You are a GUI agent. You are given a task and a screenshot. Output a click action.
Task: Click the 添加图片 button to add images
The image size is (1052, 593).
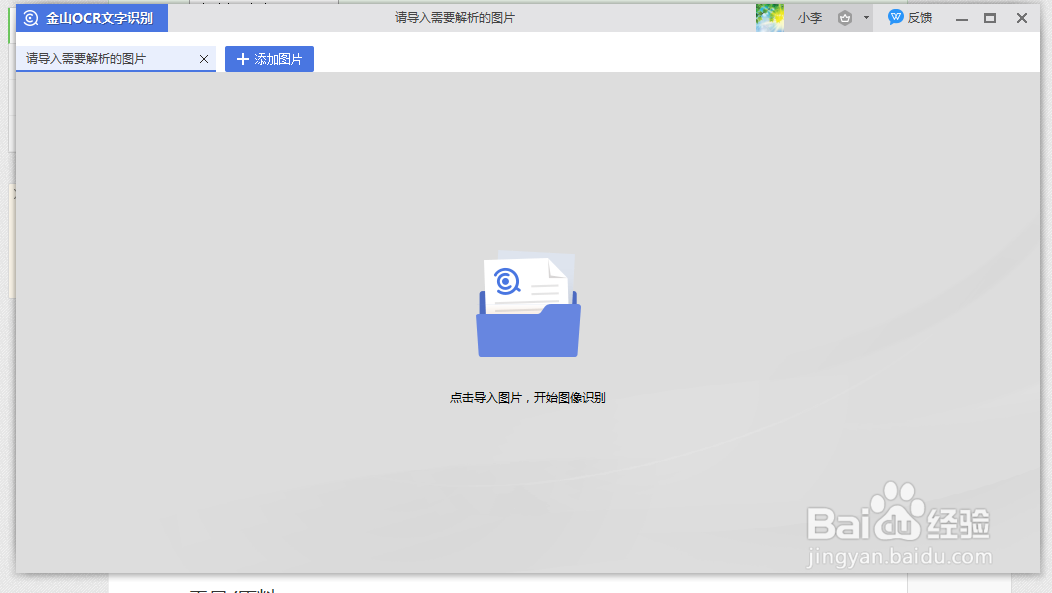tap(269, 59)
